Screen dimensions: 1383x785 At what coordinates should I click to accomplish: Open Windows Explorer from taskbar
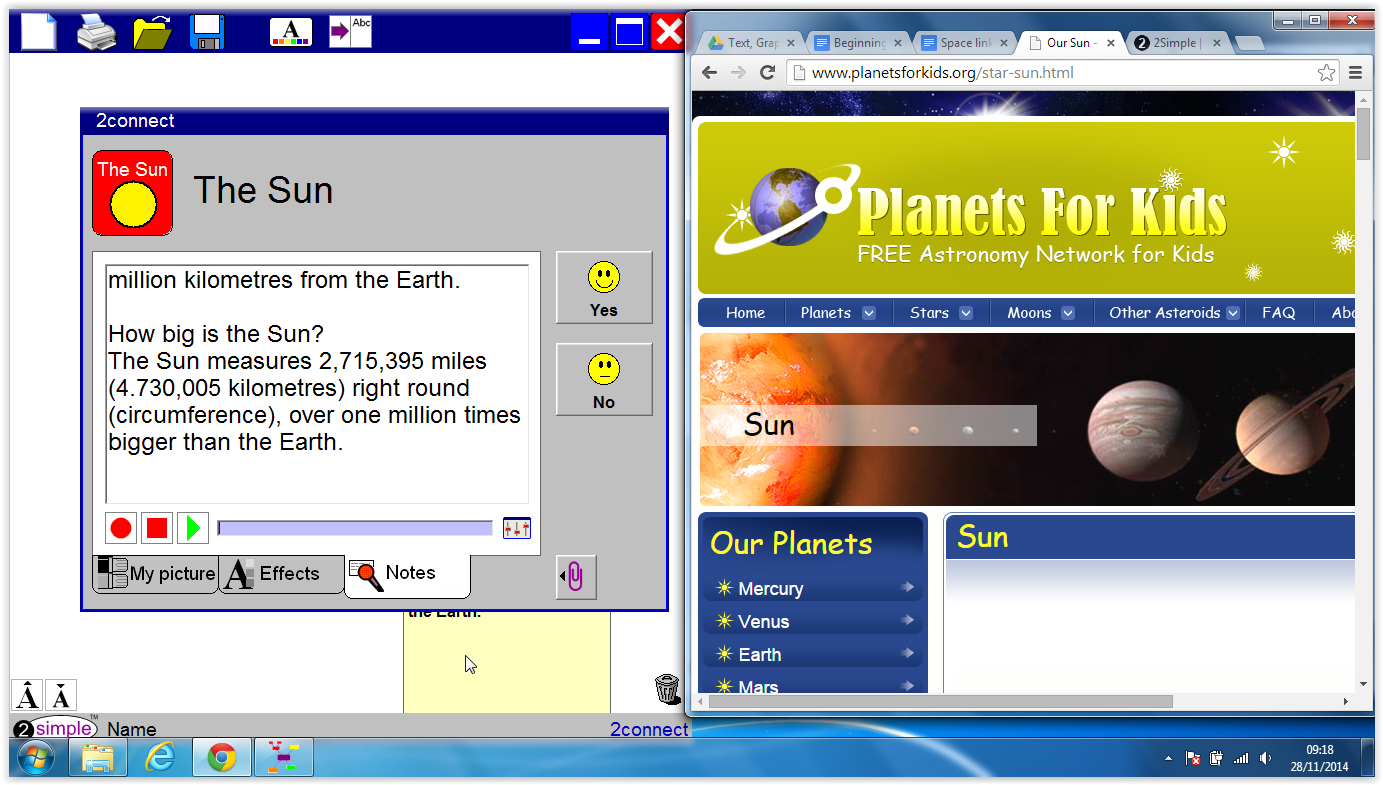[97, 759]
